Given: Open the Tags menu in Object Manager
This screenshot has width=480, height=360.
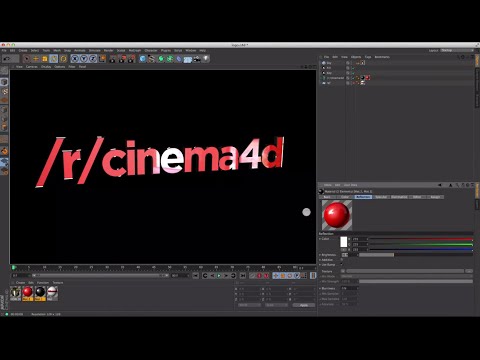Looking at the screenshot, I should coord(368,57).
